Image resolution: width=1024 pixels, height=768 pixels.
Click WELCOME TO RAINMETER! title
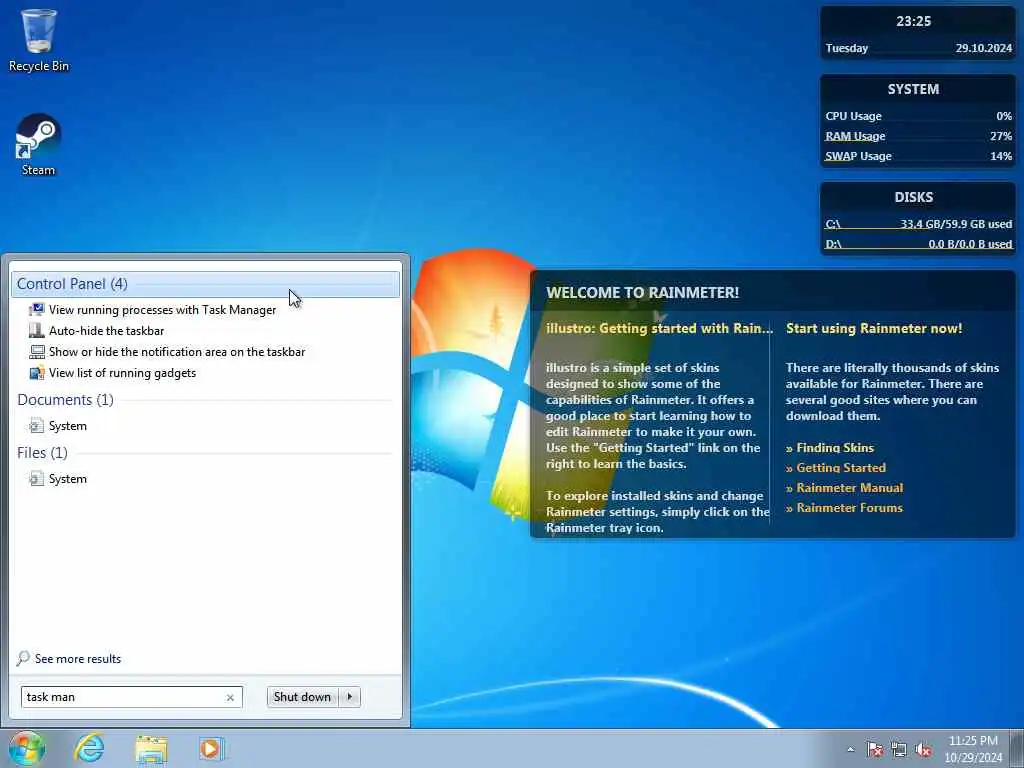pyautogui.click(x=643, y=293)
